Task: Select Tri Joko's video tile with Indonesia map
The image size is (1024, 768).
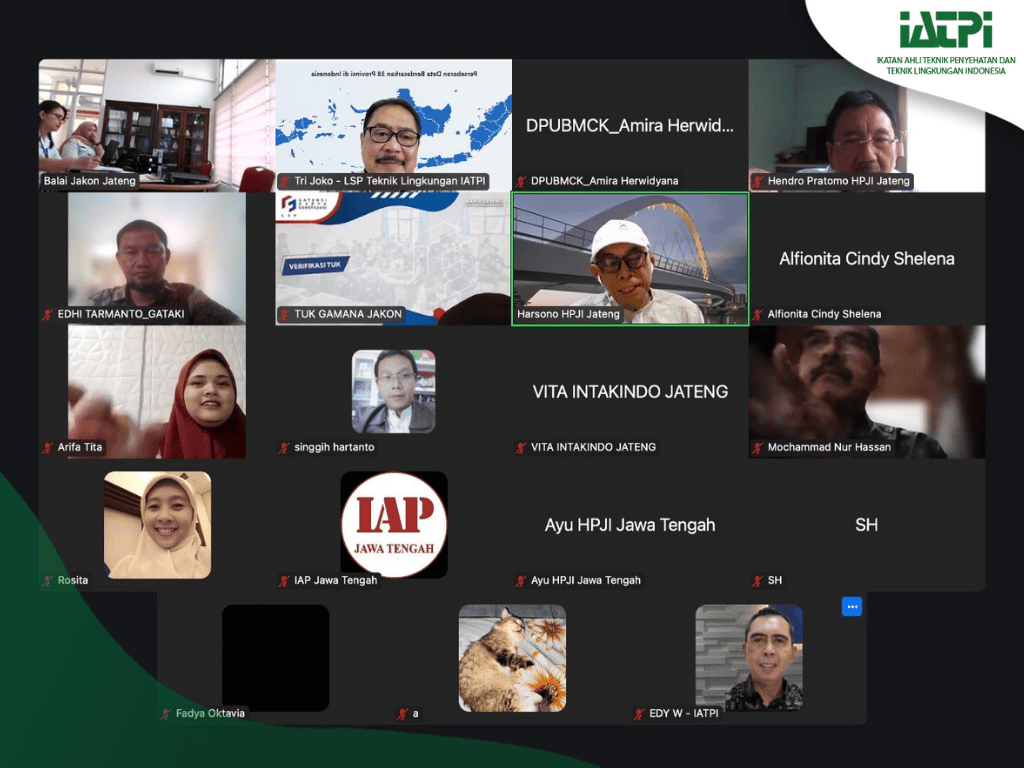Action: (x=394, y=125)
